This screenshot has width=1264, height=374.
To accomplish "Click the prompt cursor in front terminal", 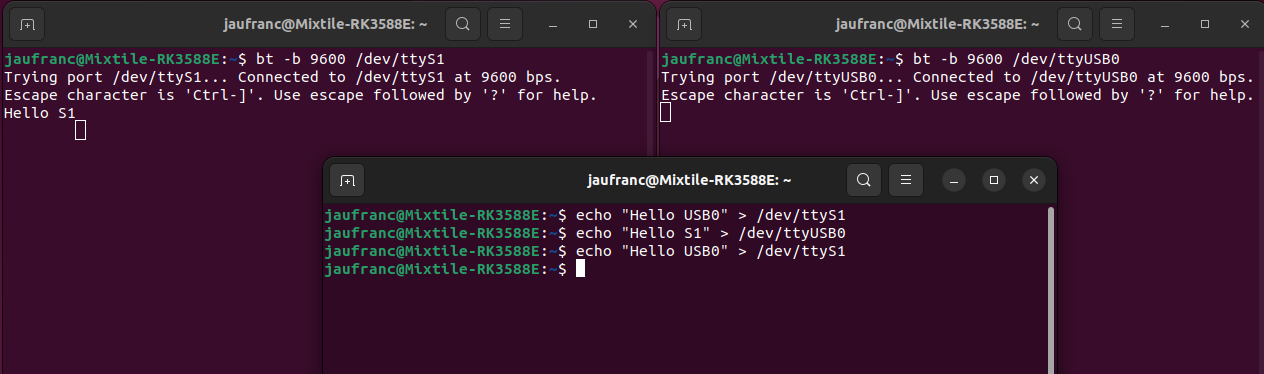I will (x=579, y=269).
